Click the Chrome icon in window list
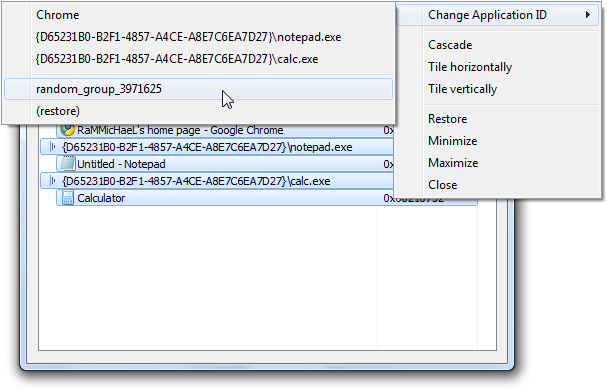The image size is (607, 390). click(x=68, y=130)
